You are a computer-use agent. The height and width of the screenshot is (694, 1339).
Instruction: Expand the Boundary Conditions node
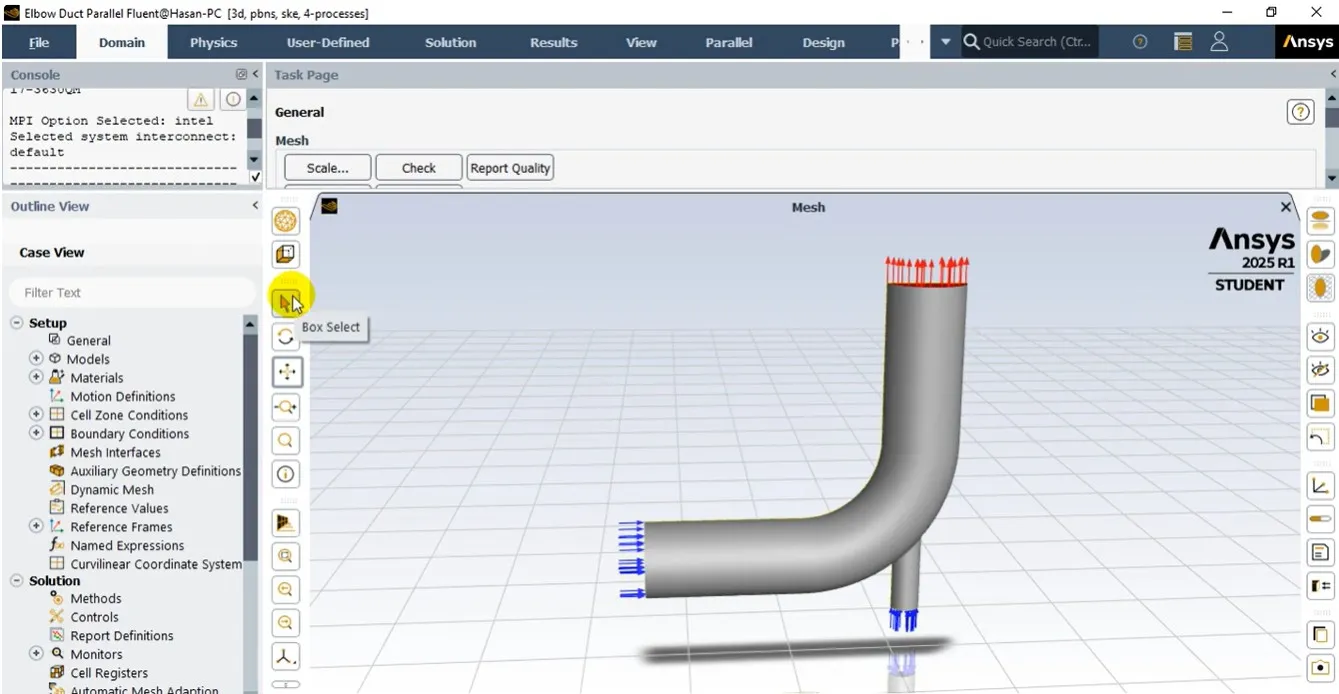point(36,433)
